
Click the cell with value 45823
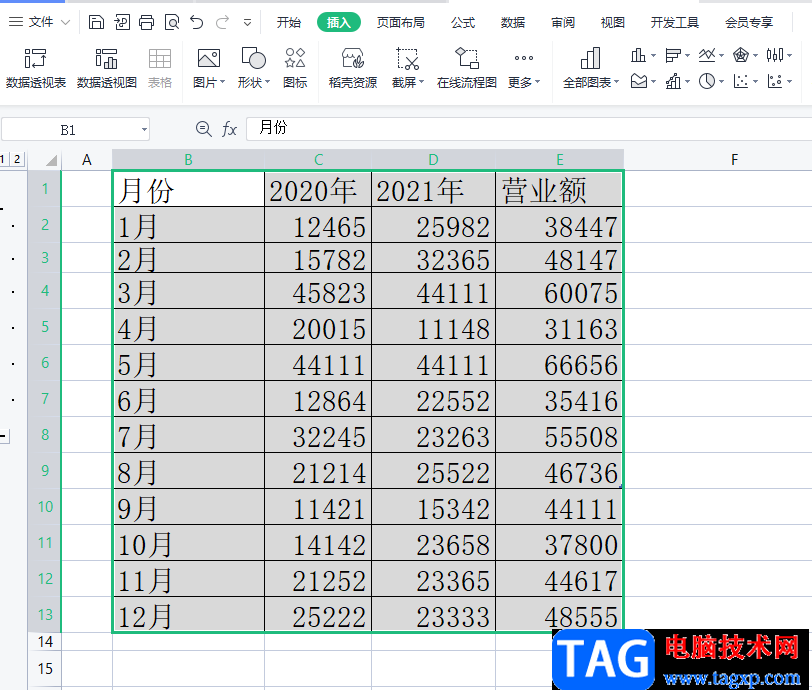click(318, 292)
